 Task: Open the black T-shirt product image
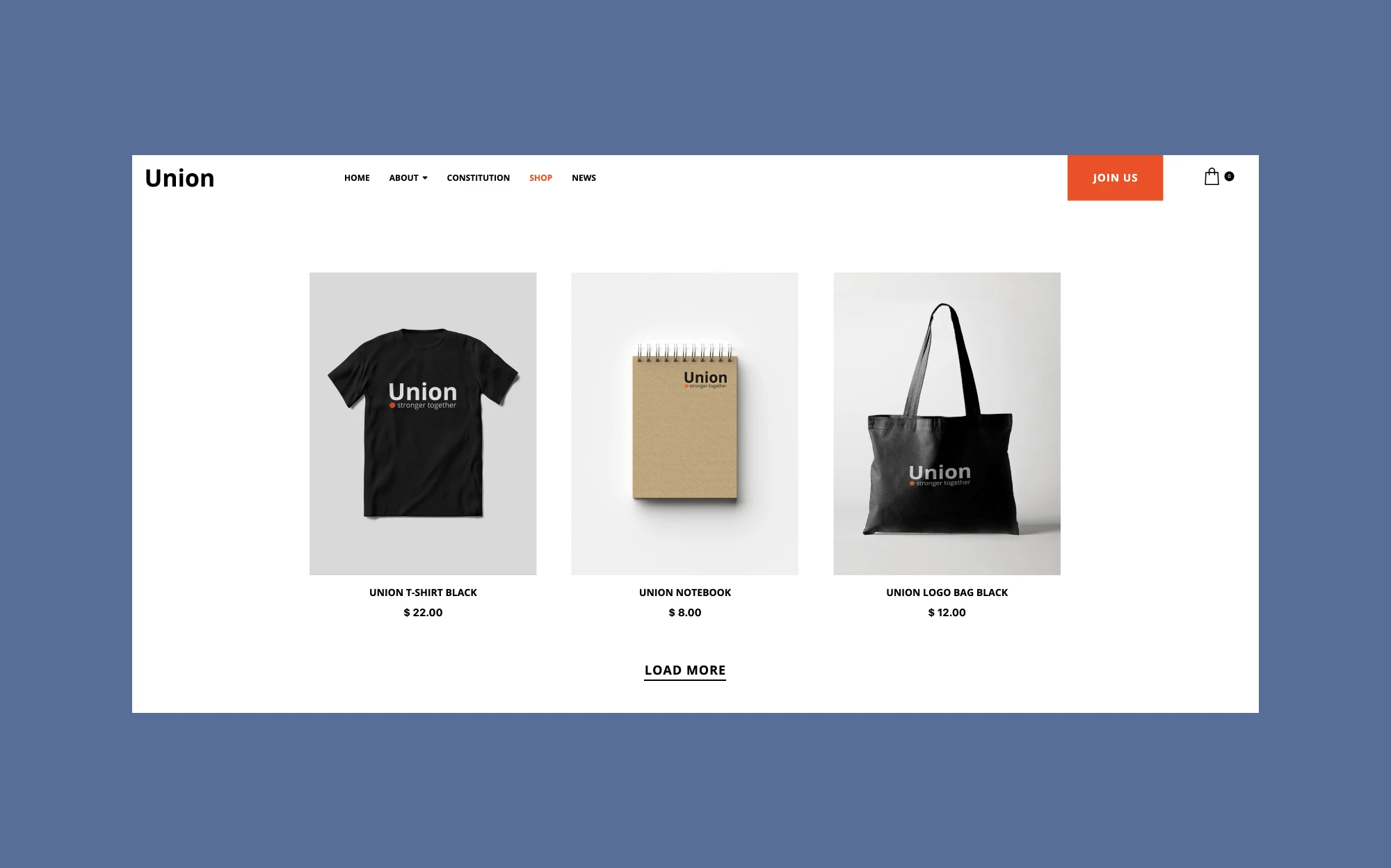click(423, 424)
